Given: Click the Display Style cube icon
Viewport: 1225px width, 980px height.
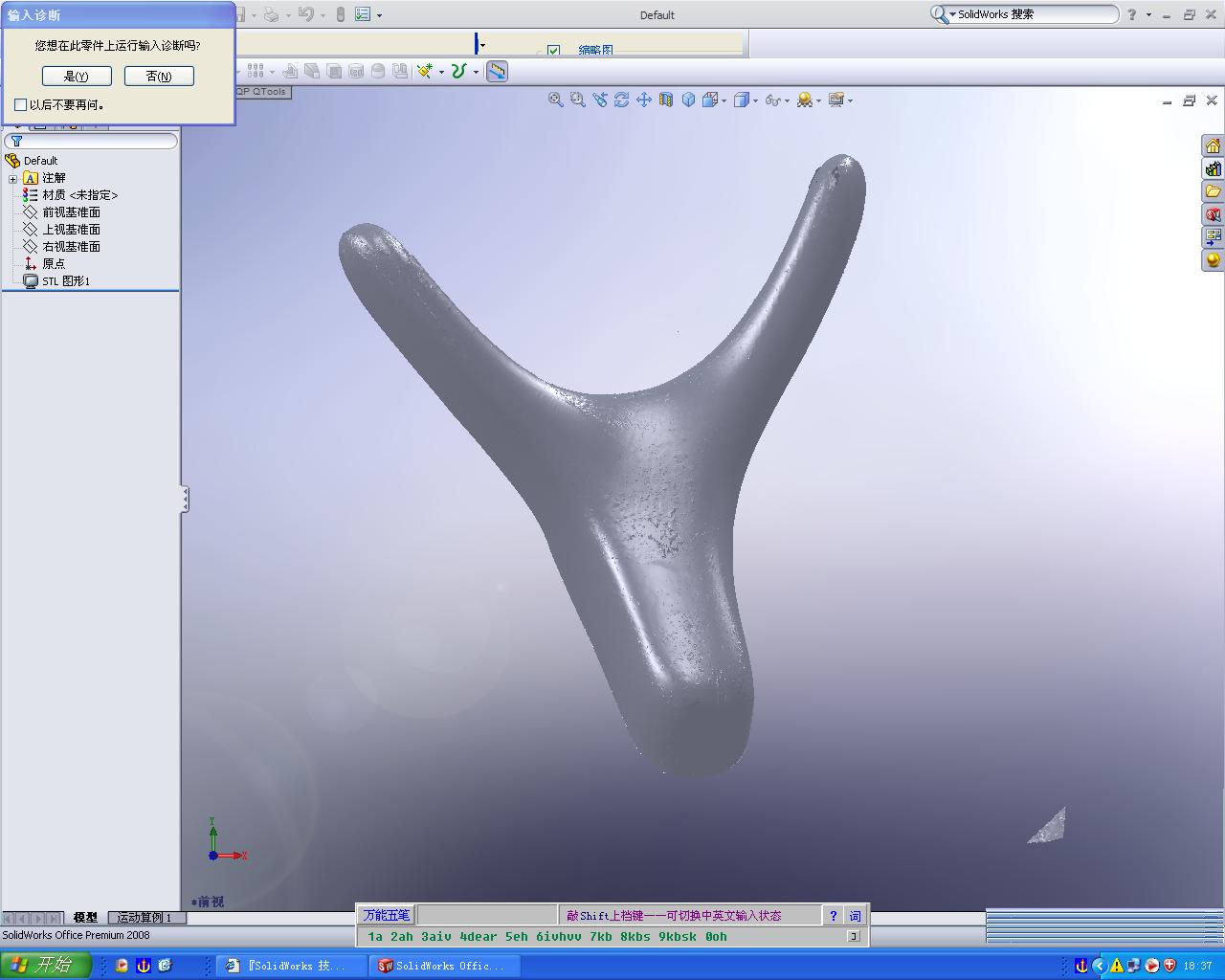Looking at the screenshot, I should pyautogui.click(x=741, y=100).
